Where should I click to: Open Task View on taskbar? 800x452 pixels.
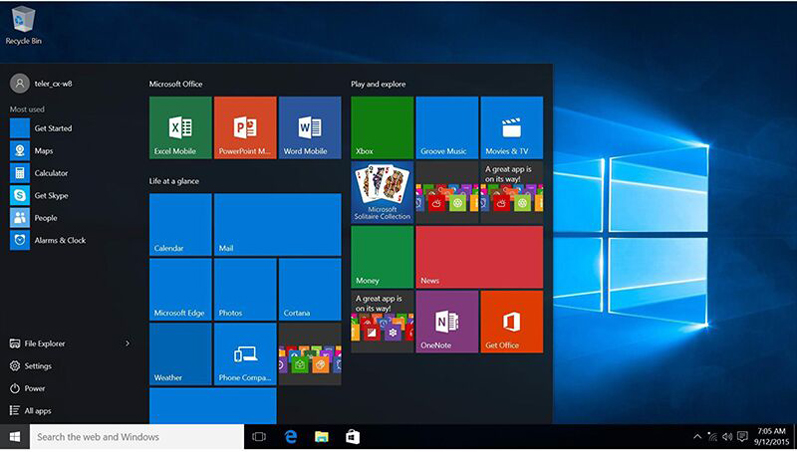coord(259,437)
